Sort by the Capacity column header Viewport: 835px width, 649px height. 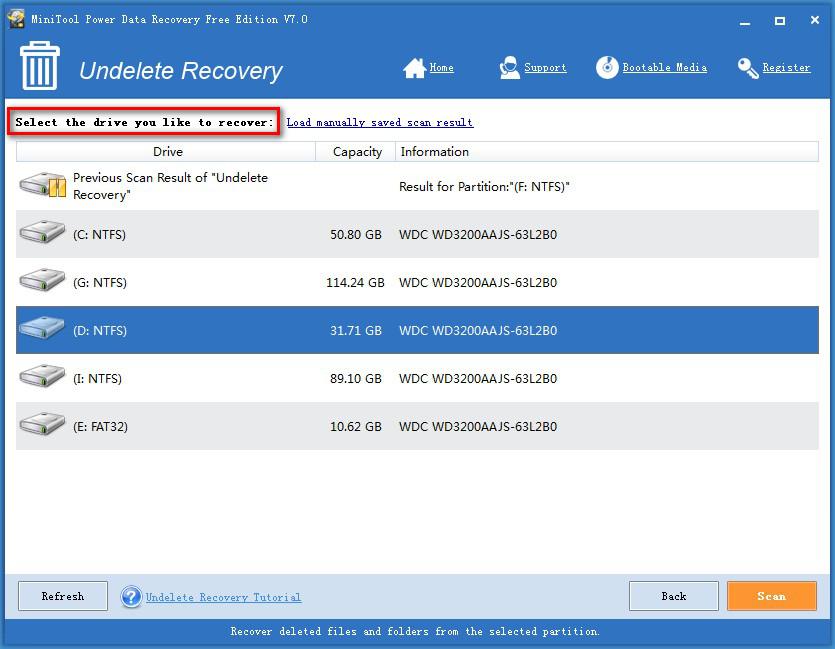(x=356, y=152)
